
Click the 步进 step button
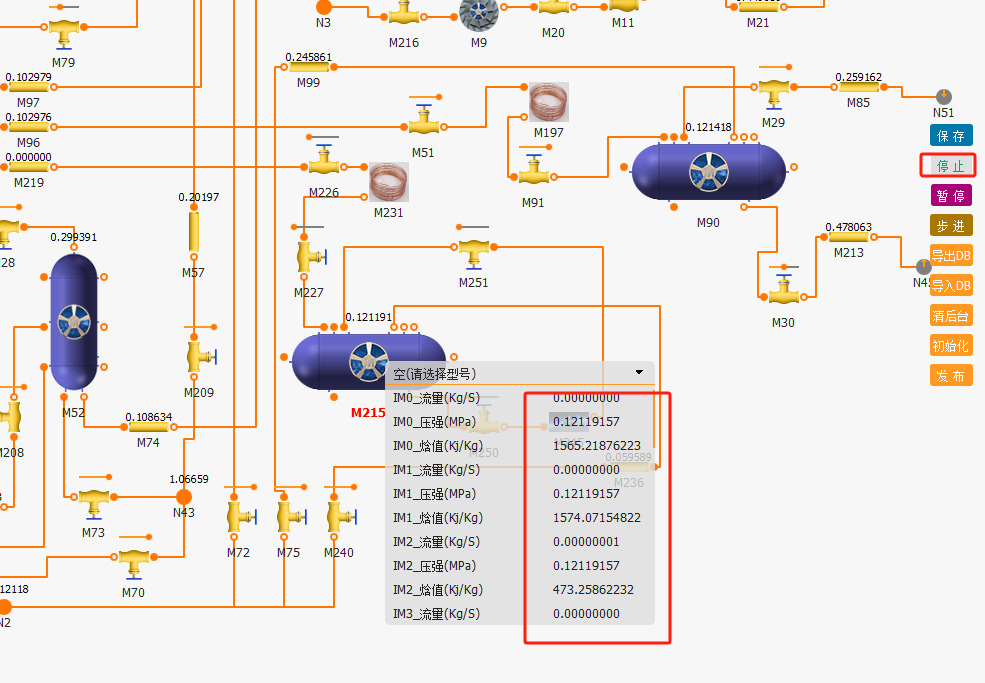951,226
